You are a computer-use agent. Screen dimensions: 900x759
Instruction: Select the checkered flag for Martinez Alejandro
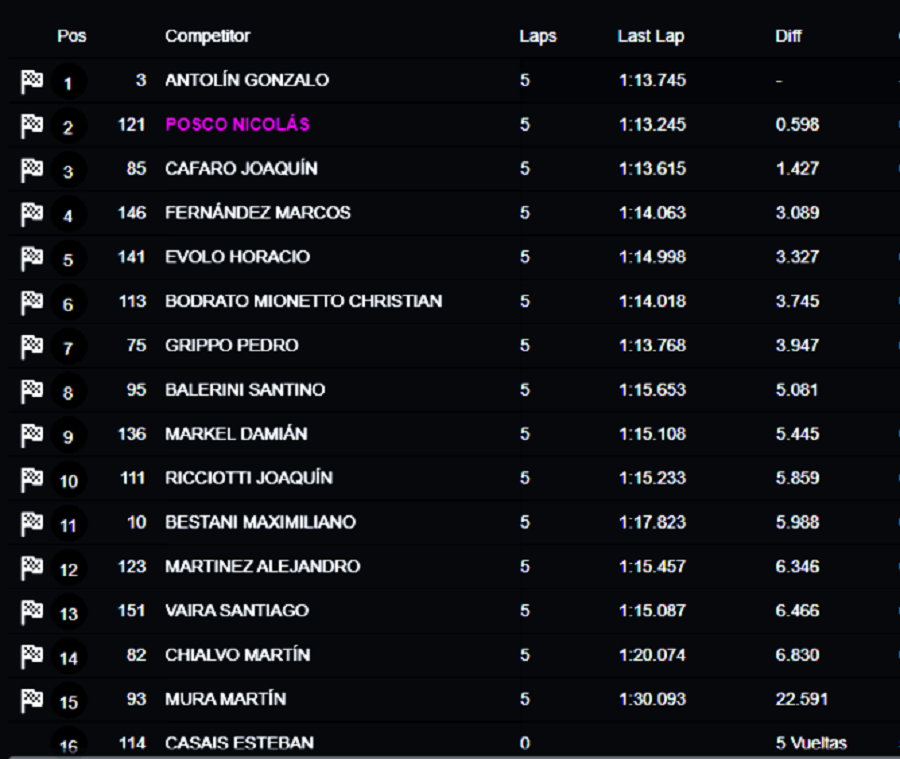pyautogui.click(x=32, y=567)
